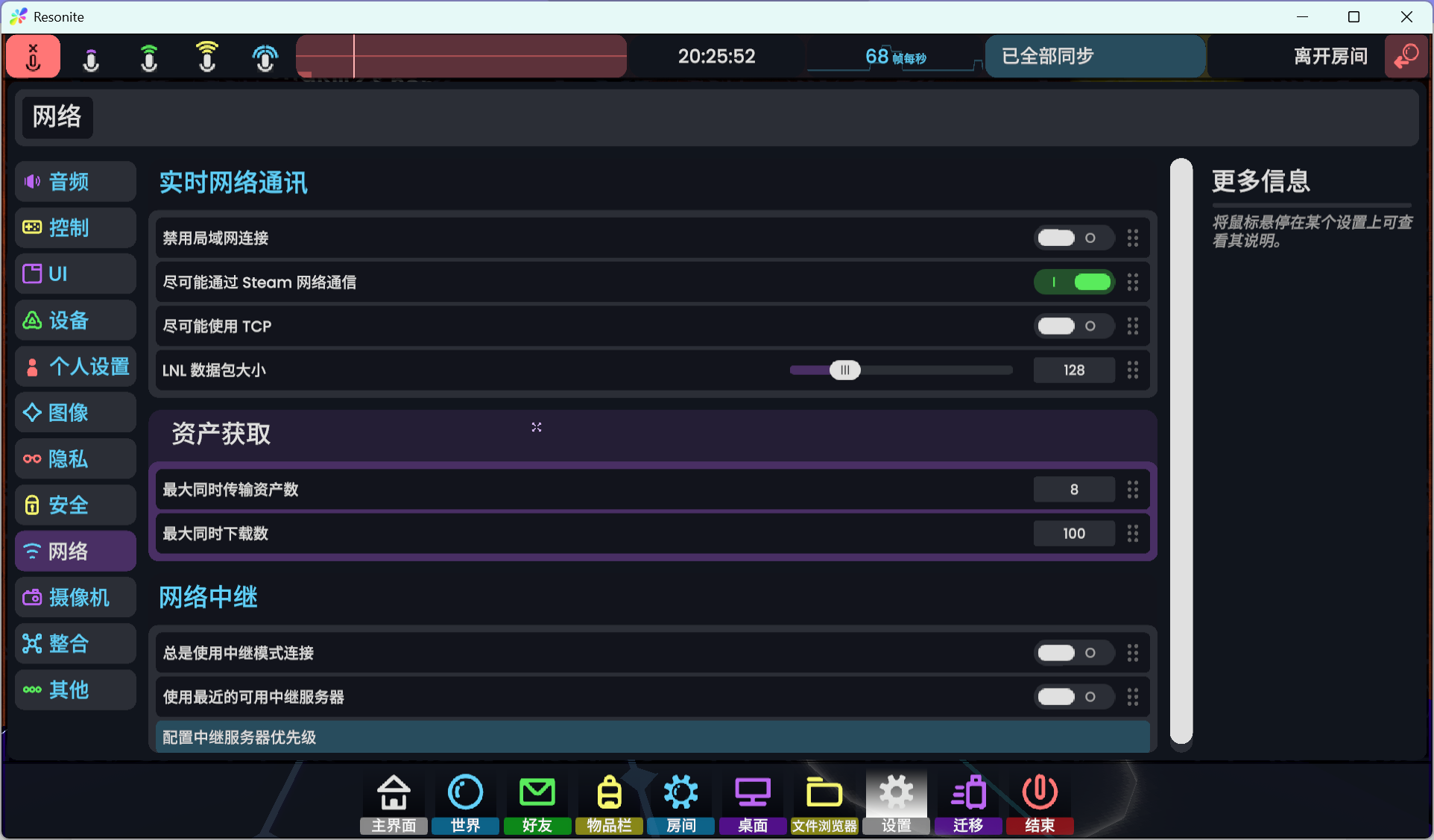Viewport: 1434px width, 840px height.
Task: Select the broadcast voice mode icon
Action: 265,57
